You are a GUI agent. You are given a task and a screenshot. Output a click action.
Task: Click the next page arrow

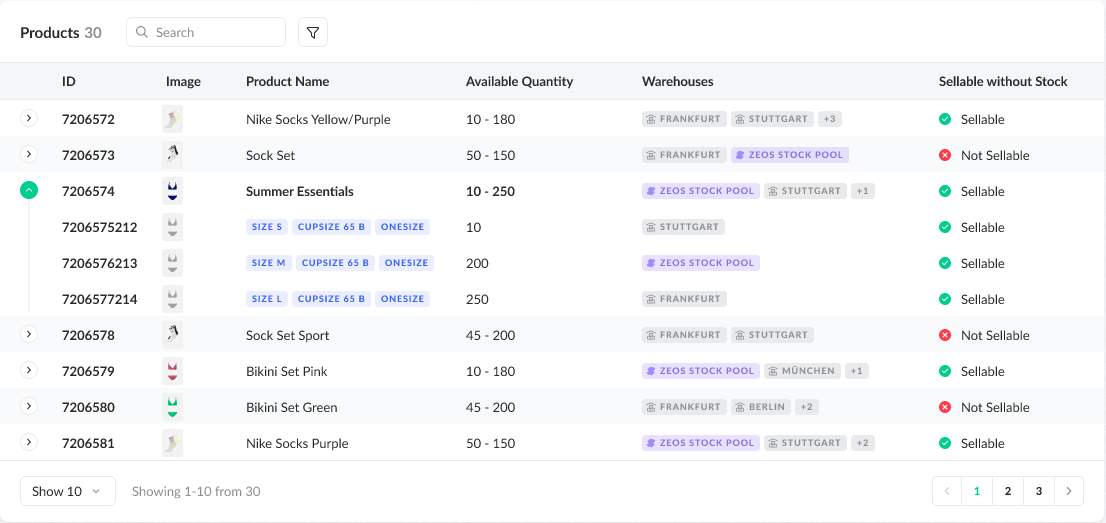pyautogui.click(x=1069, y=491)
